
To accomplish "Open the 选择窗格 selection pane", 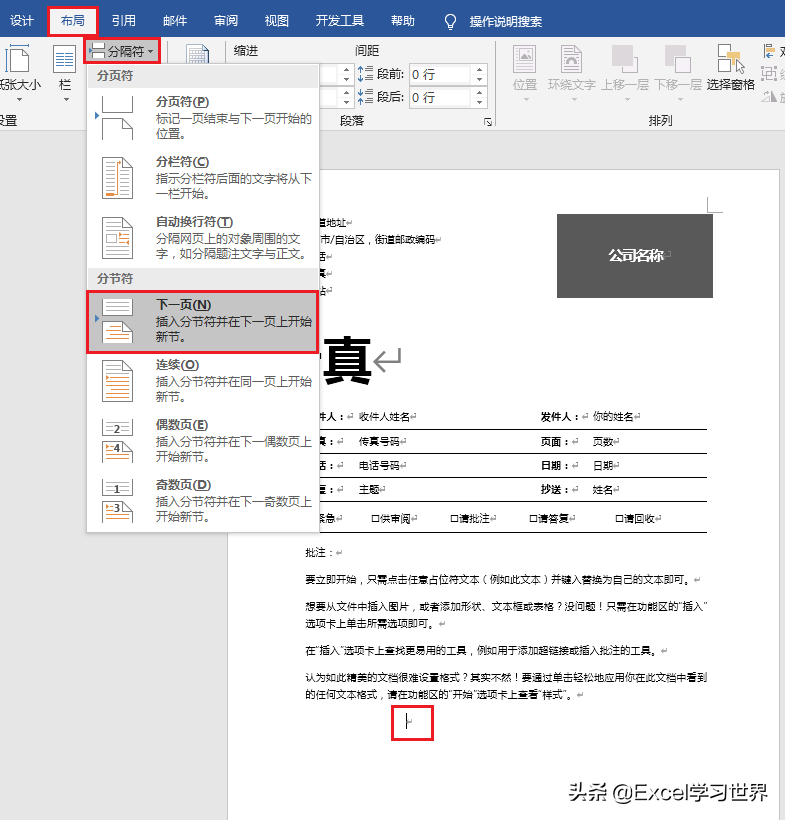I will pyautogui.click(x=731, y=68).
